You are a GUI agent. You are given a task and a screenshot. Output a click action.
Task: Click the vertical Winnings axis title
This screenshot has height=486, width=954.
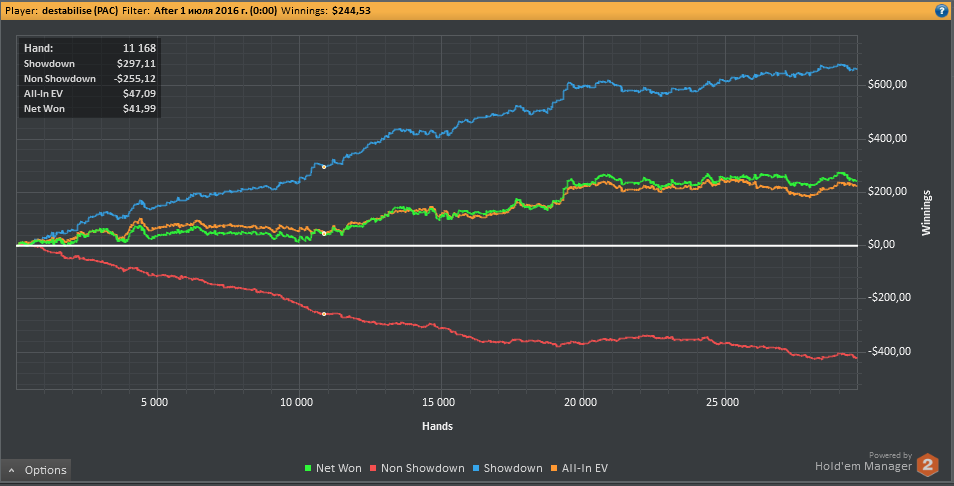926,213
